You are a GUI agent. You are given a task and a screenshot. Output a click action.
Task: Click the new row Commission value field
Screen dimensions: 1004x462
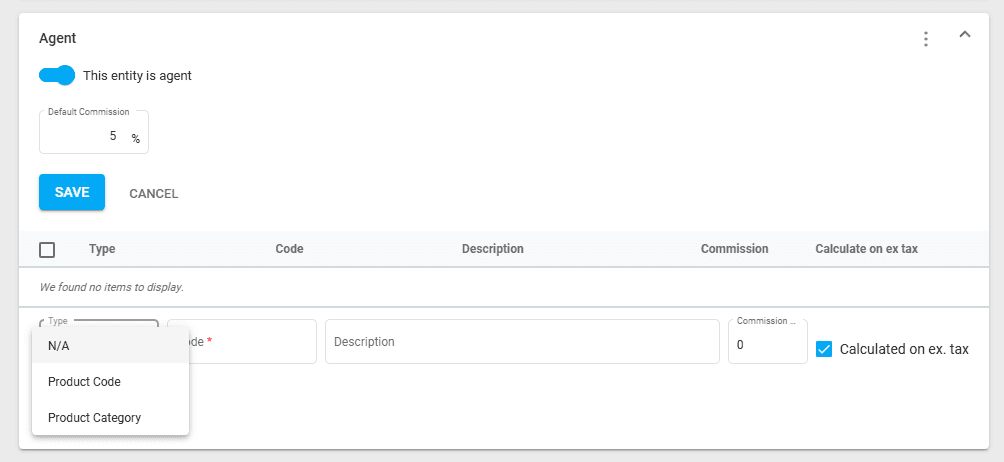coord(766,345)
